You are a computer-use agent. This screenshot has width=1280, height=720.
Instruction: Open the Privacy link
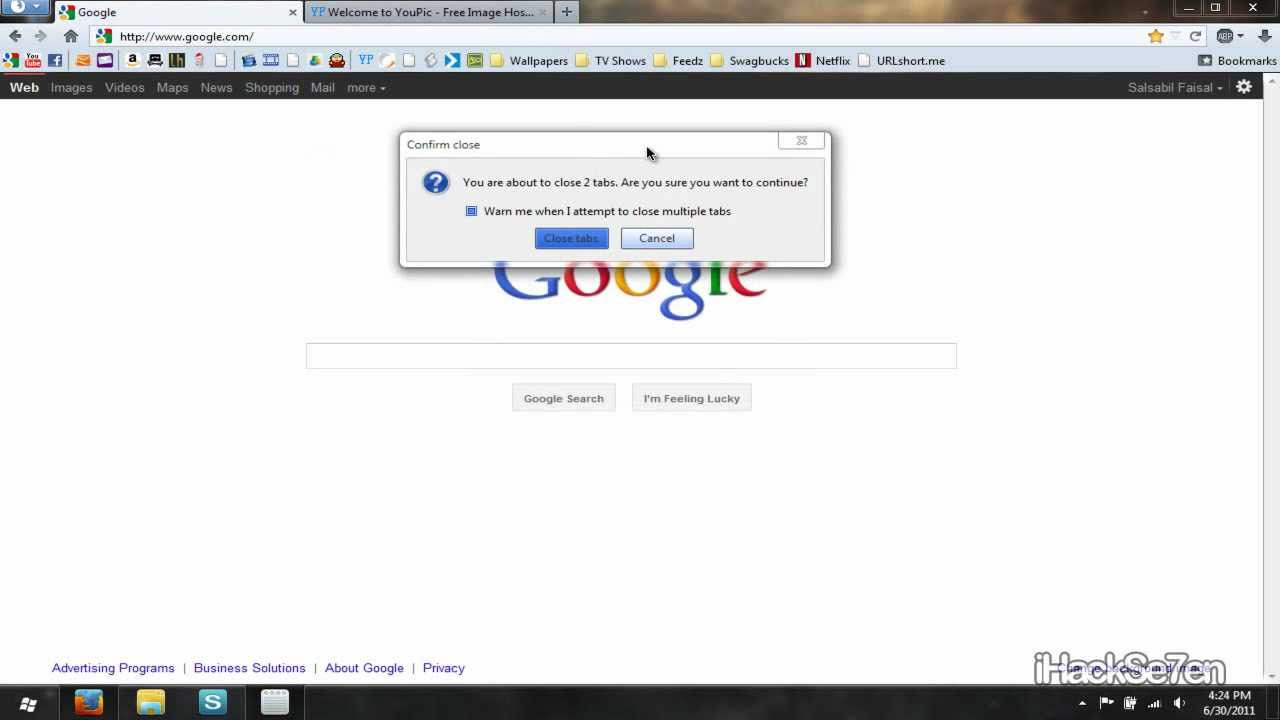tap(444, 668)
